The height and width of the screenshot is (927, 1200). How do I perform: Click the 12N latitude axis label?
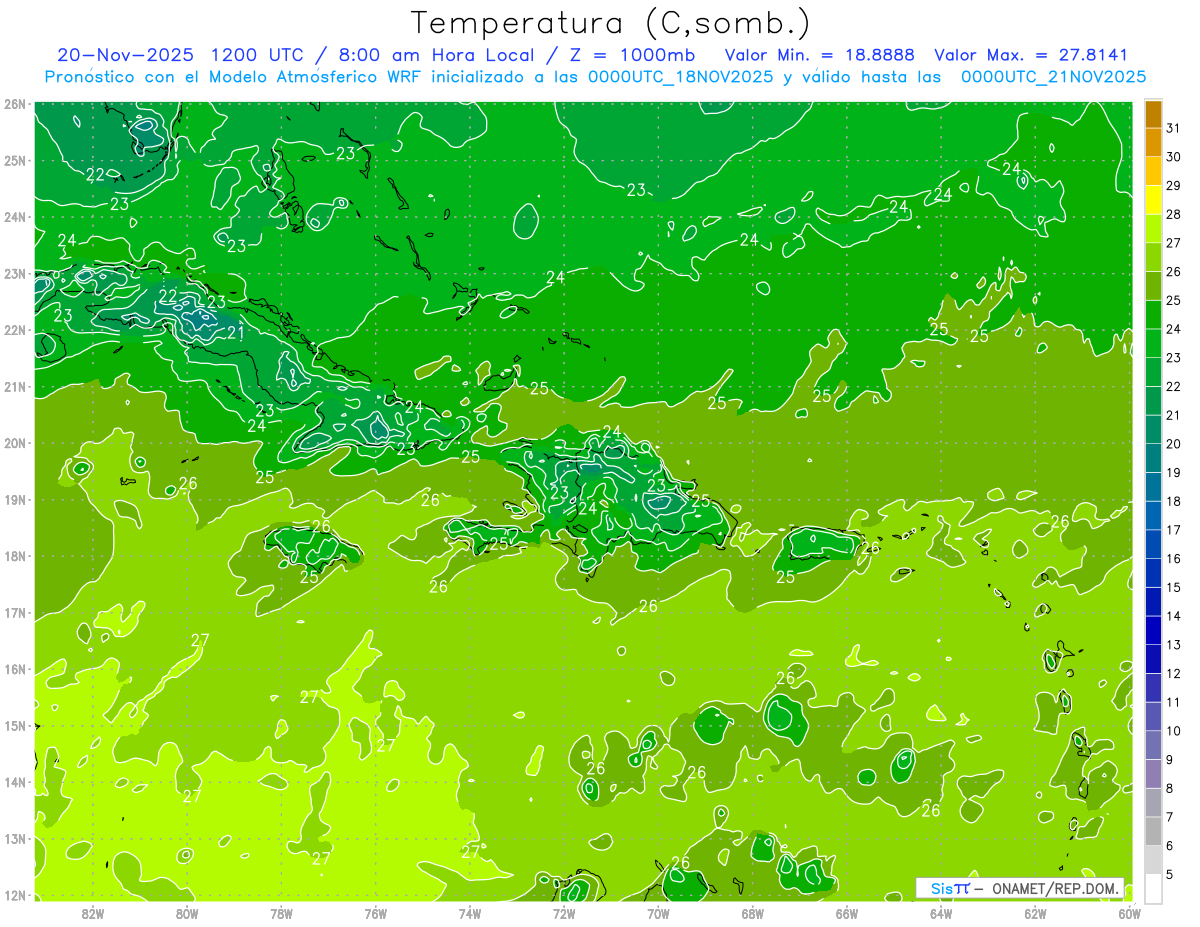click(x=15, y=895)
